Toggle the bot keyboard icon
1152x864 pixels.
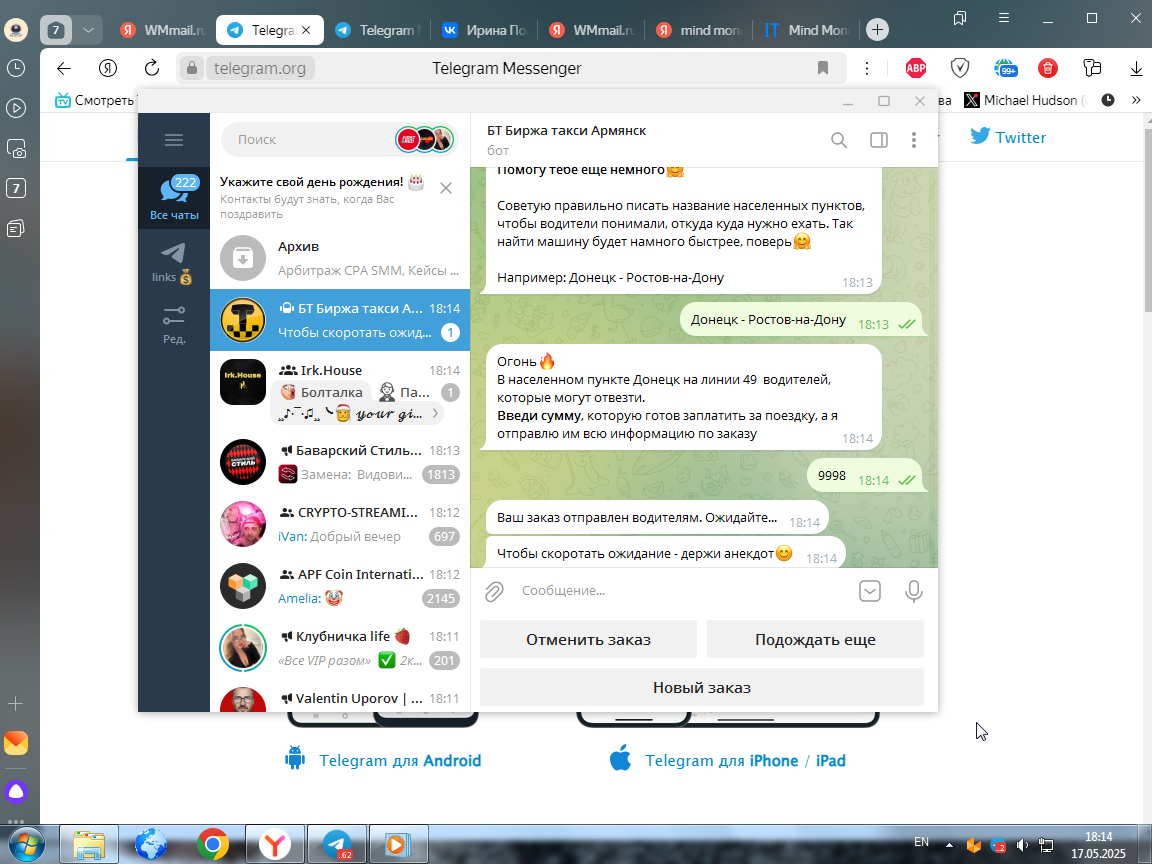pos(870,591)
